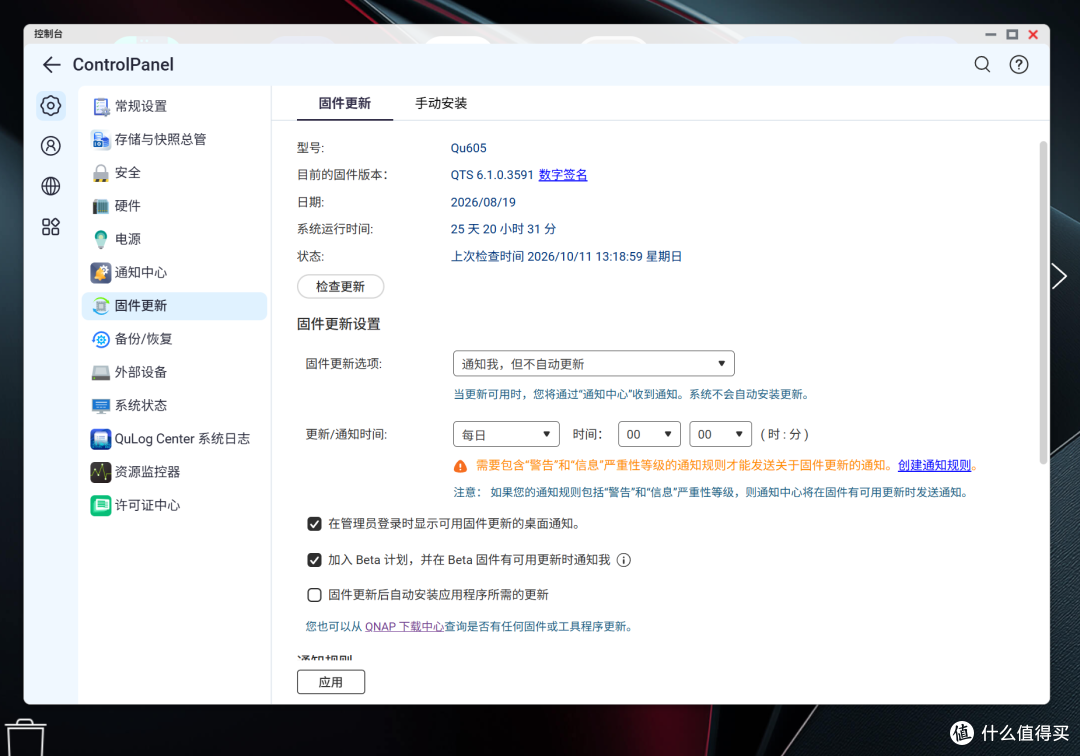Click the 许可证中心 icon

pos(101,505)
